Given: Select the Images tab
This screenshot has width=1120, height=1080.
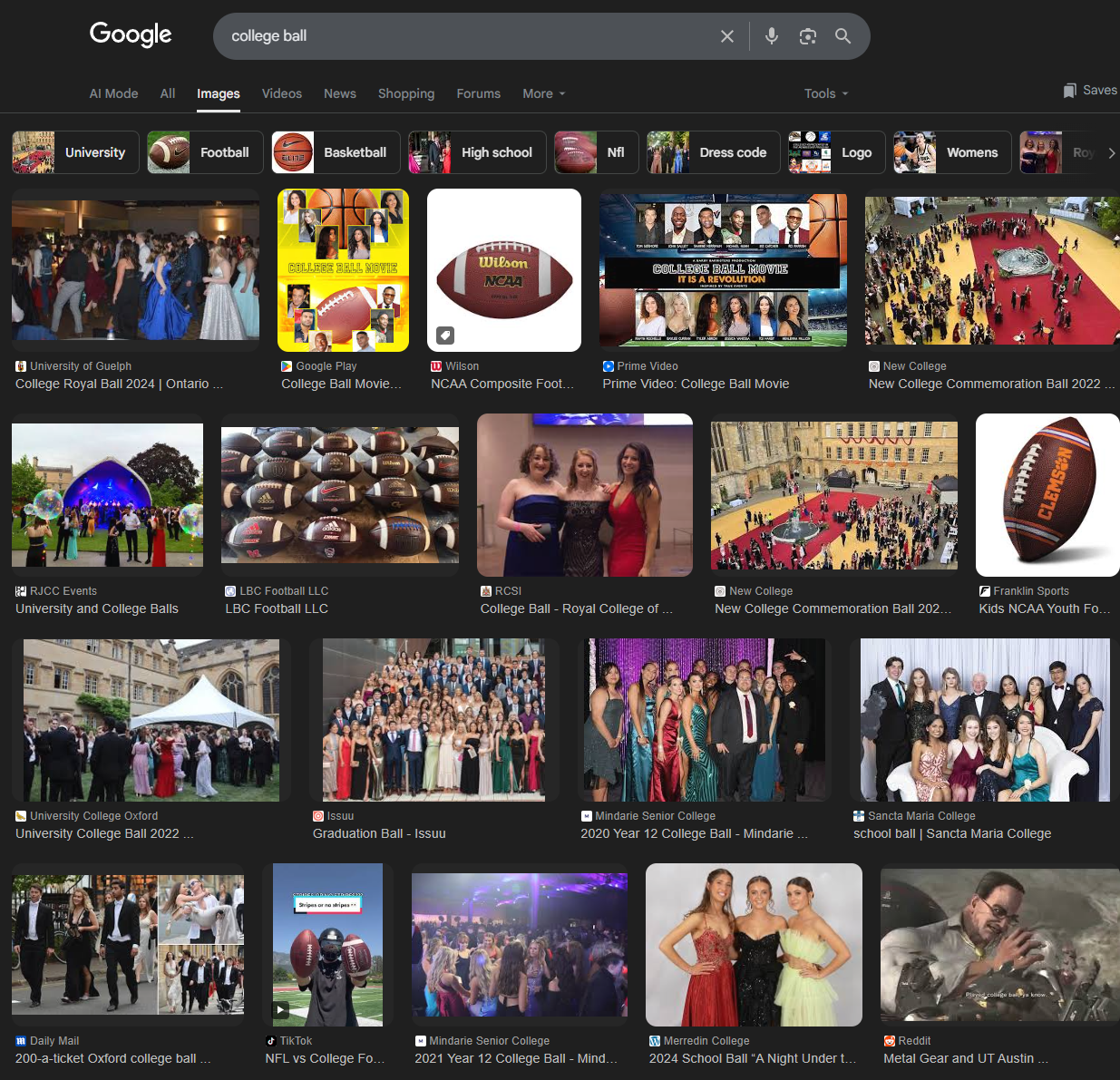Looking at the screenshot, I should 219,93.
